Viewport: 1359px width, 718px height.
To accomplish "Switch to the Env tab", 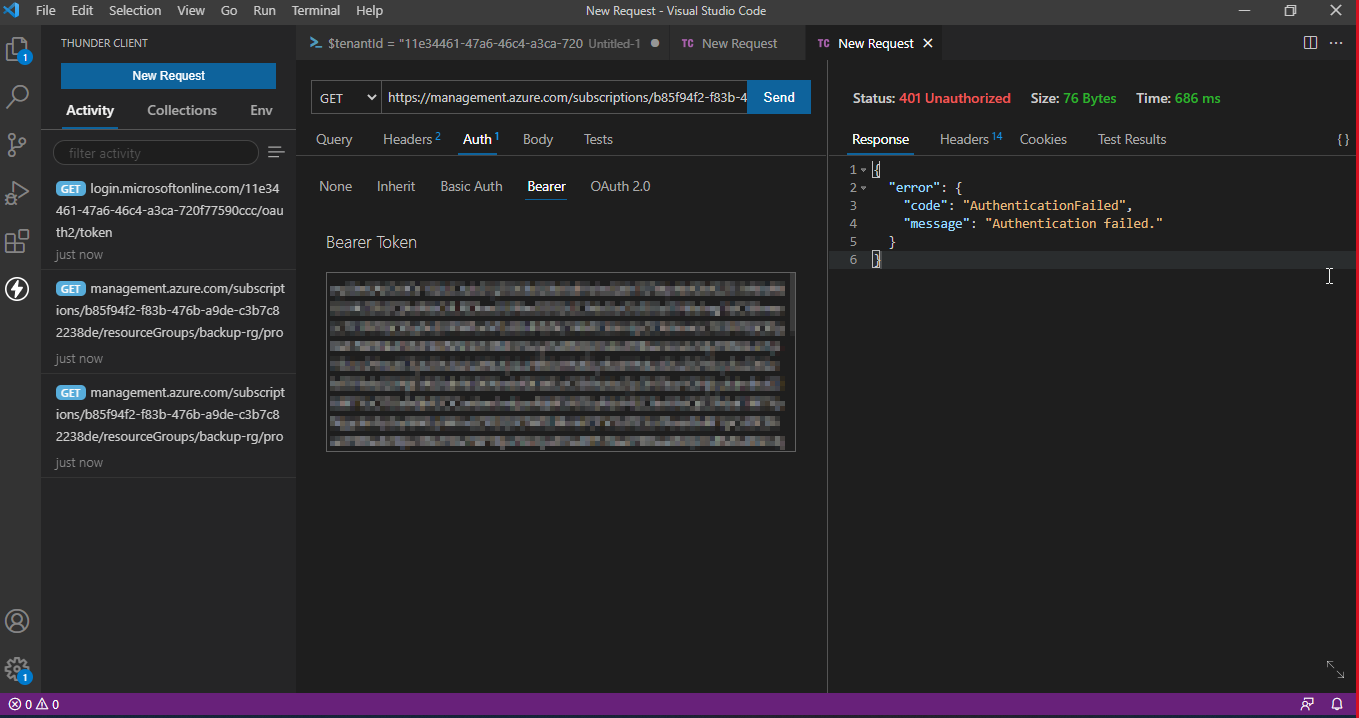I will (261, 110).
